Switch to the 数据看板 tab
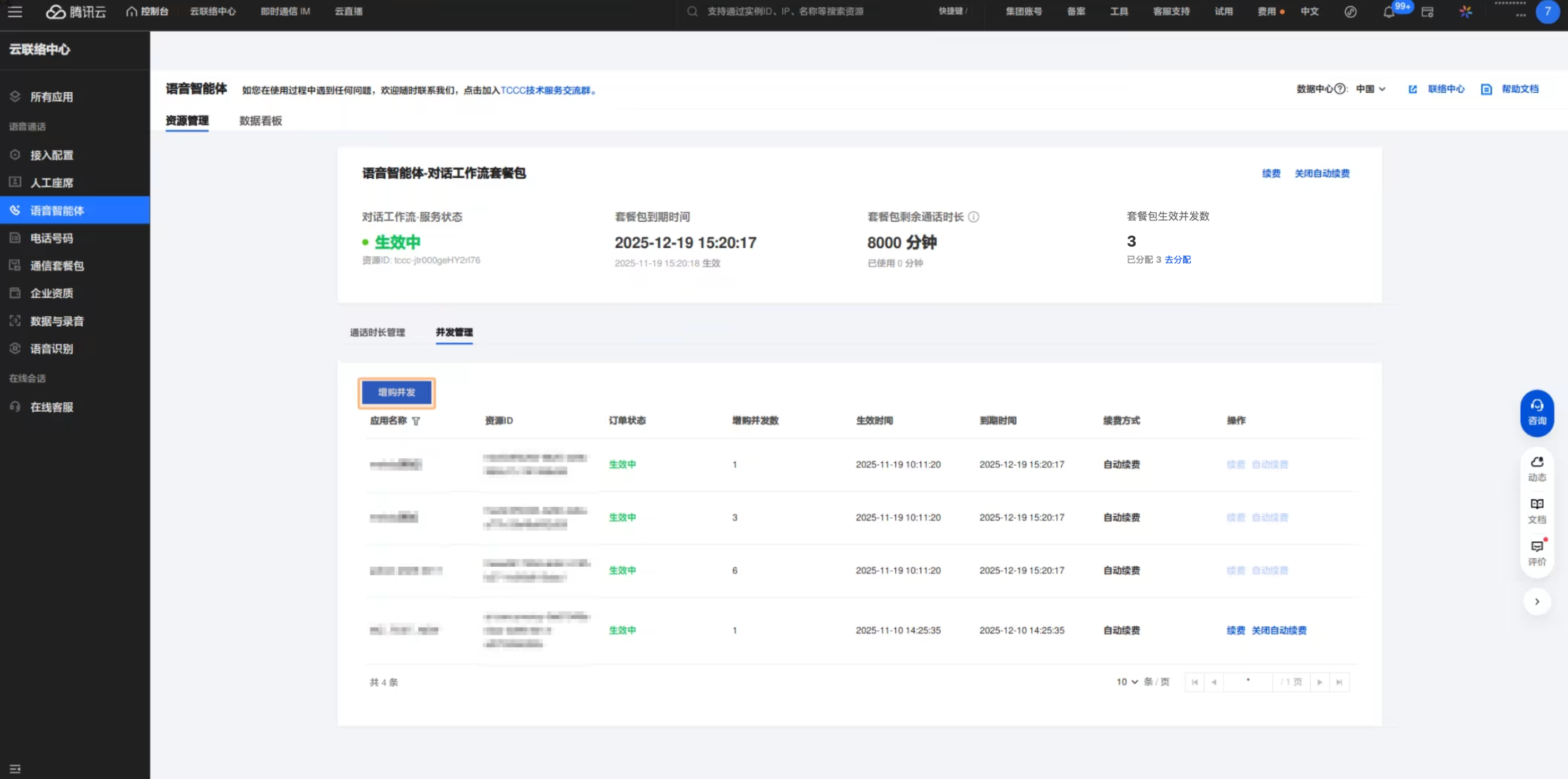This screenshot has width=1568, height=779. (261, 121)
